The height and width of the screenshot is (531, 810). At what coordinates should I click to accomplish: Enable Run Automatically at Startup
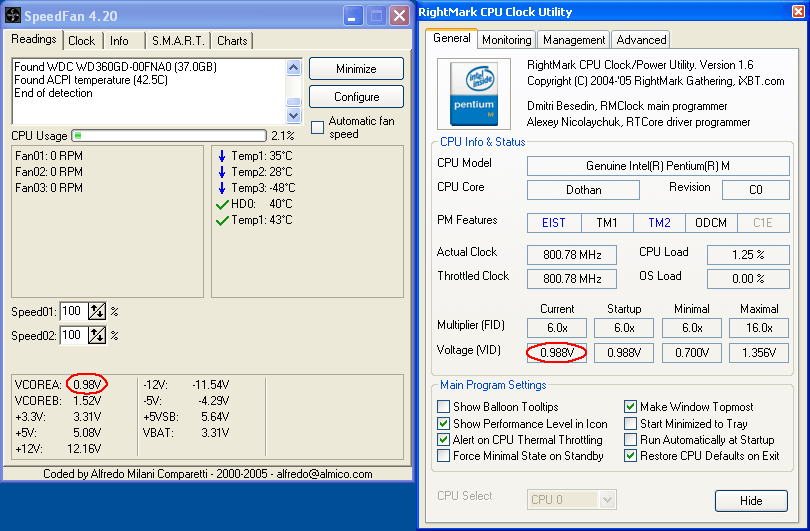click(630, 440)
